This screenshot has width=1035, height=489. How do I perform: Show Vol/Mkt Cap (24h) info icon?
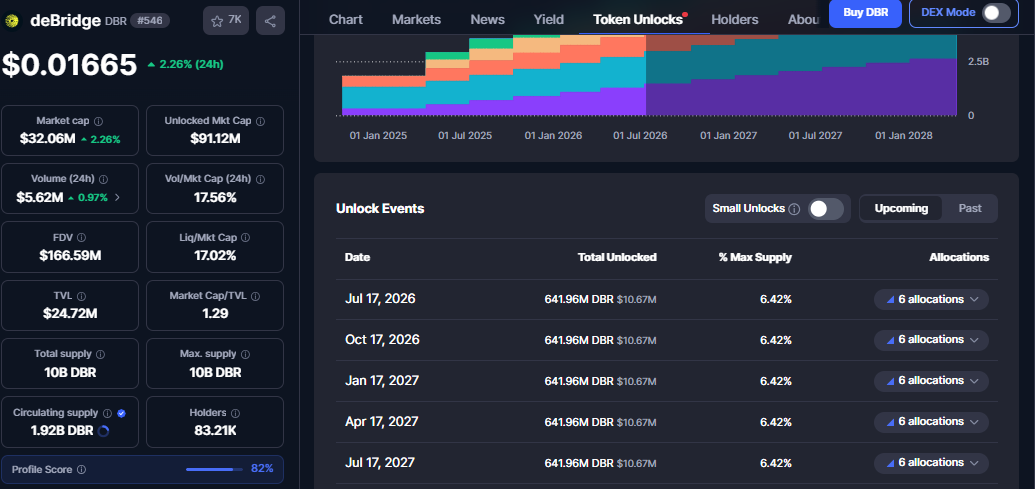click(x=260, y=179)
